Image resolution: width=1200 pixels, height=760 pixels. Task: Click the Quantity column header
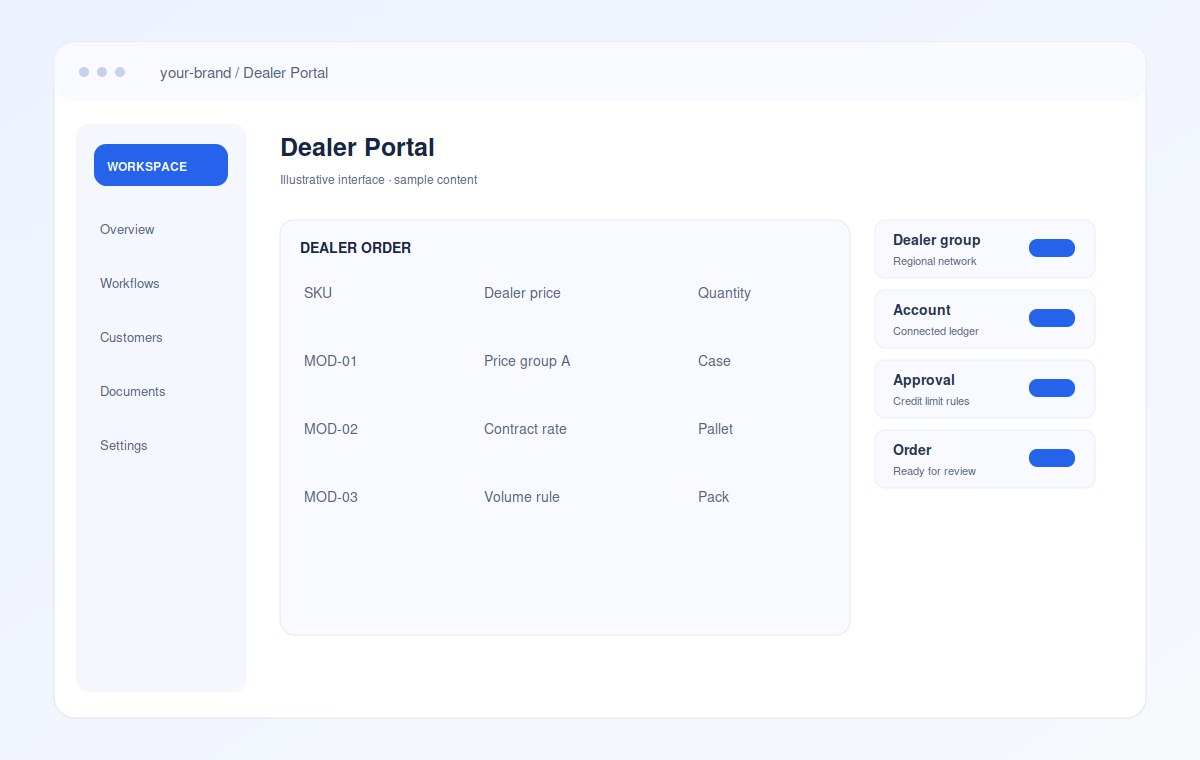point(724,293)
